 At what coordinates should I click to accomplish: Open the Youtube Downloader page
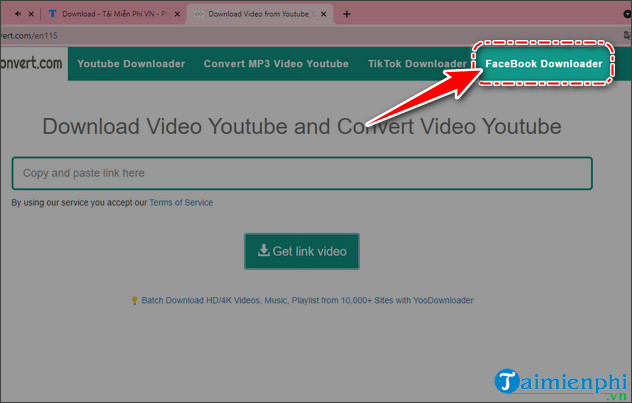click(131, 64)
